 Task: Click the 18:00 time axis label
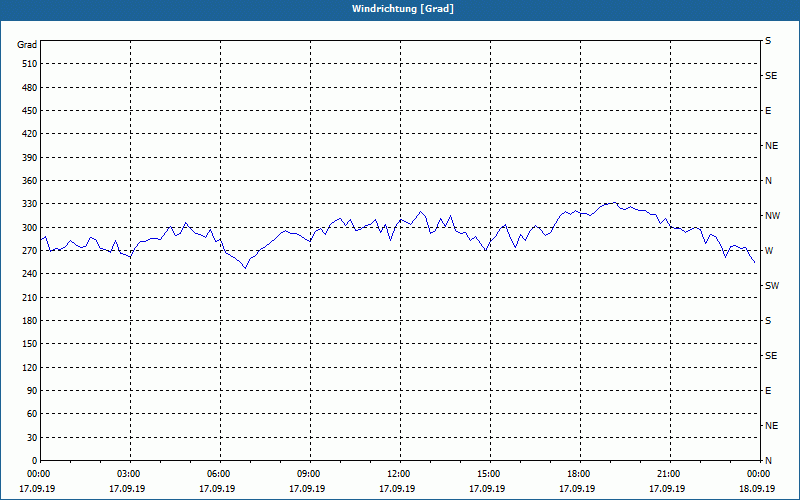578,474
